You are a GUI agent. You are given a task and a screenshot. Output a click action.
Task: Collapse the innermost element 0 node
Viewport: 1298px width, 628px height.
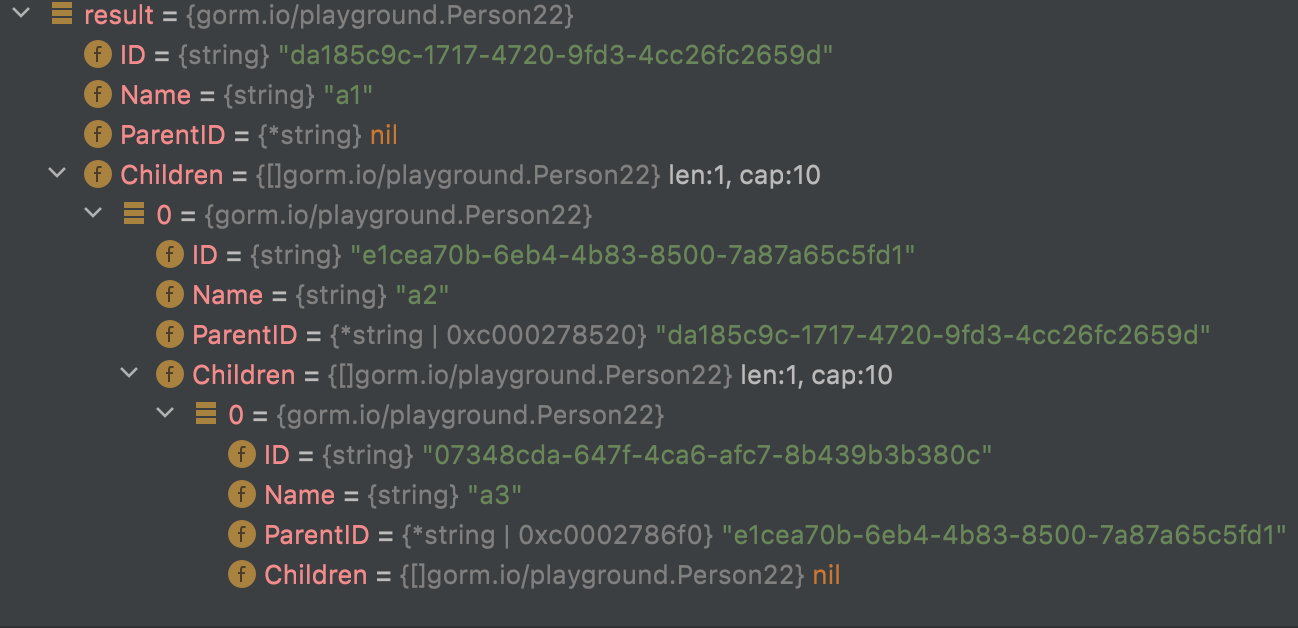(x=165, y=414)
